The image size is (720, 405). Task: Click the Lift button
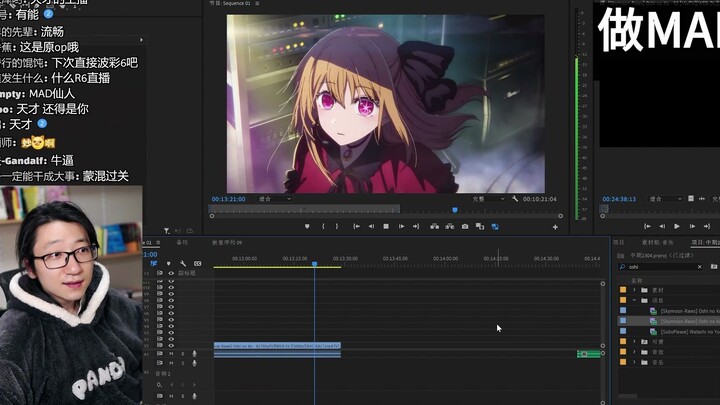pyautogui.click(x=434, y=226)
